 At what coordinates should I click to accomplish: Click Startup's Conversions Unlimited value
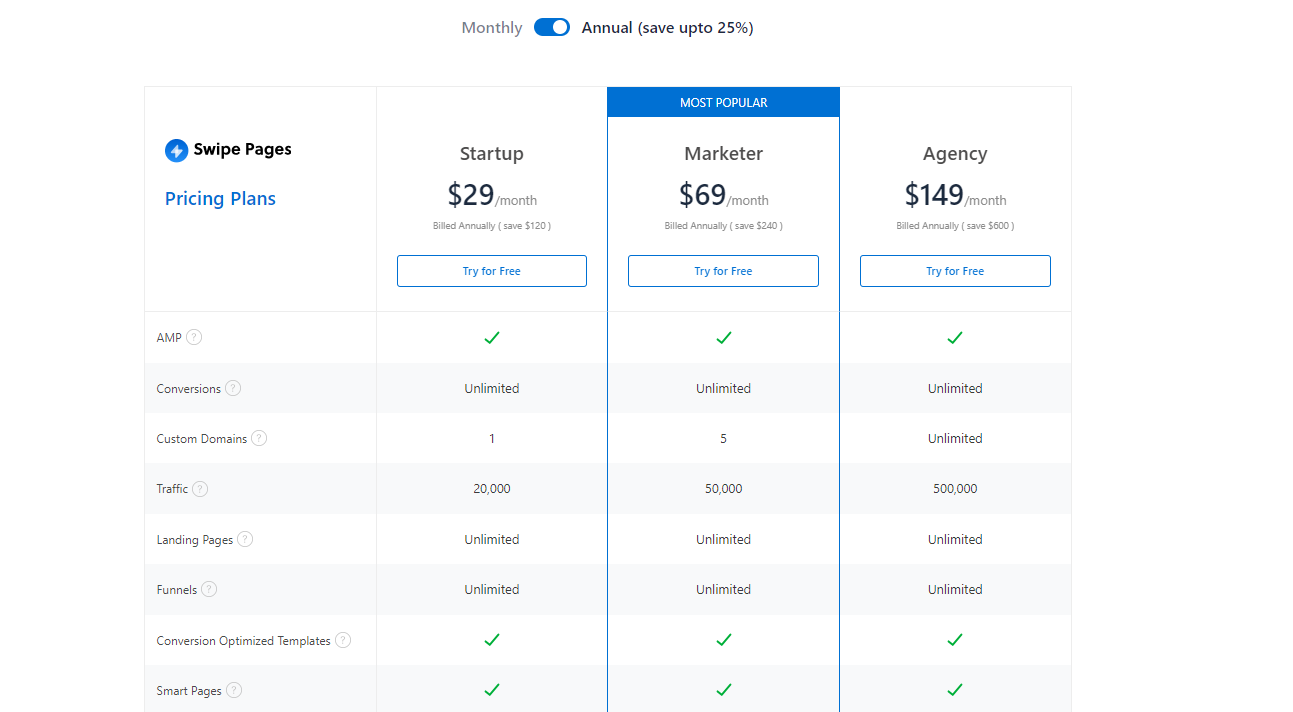click(492, 388)
